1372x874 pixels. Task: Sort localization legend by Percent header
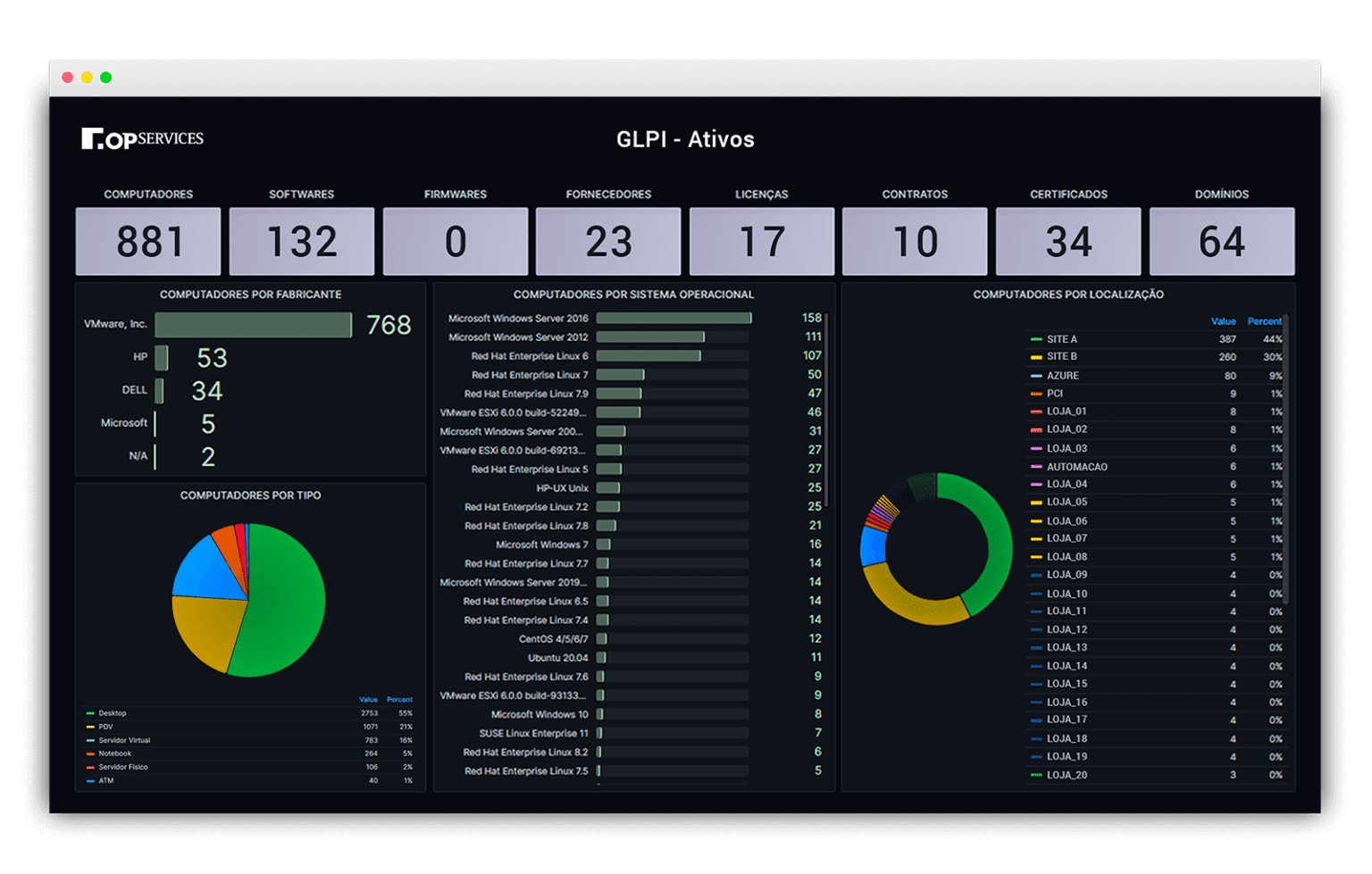pos(1264,321)
